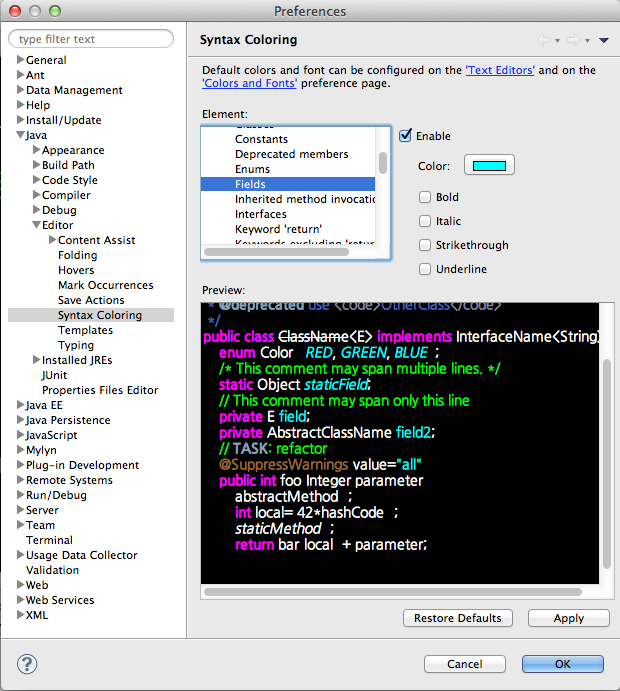Expand the Install/Update node
620x691 pixels.
[20, 119]
